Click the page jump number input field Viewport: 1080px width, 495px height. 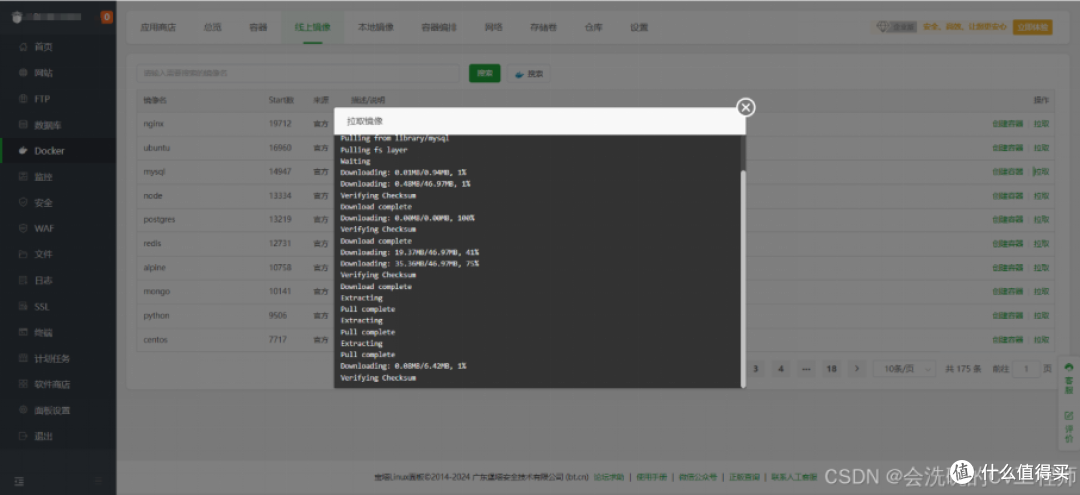(x=1027, y=369)
